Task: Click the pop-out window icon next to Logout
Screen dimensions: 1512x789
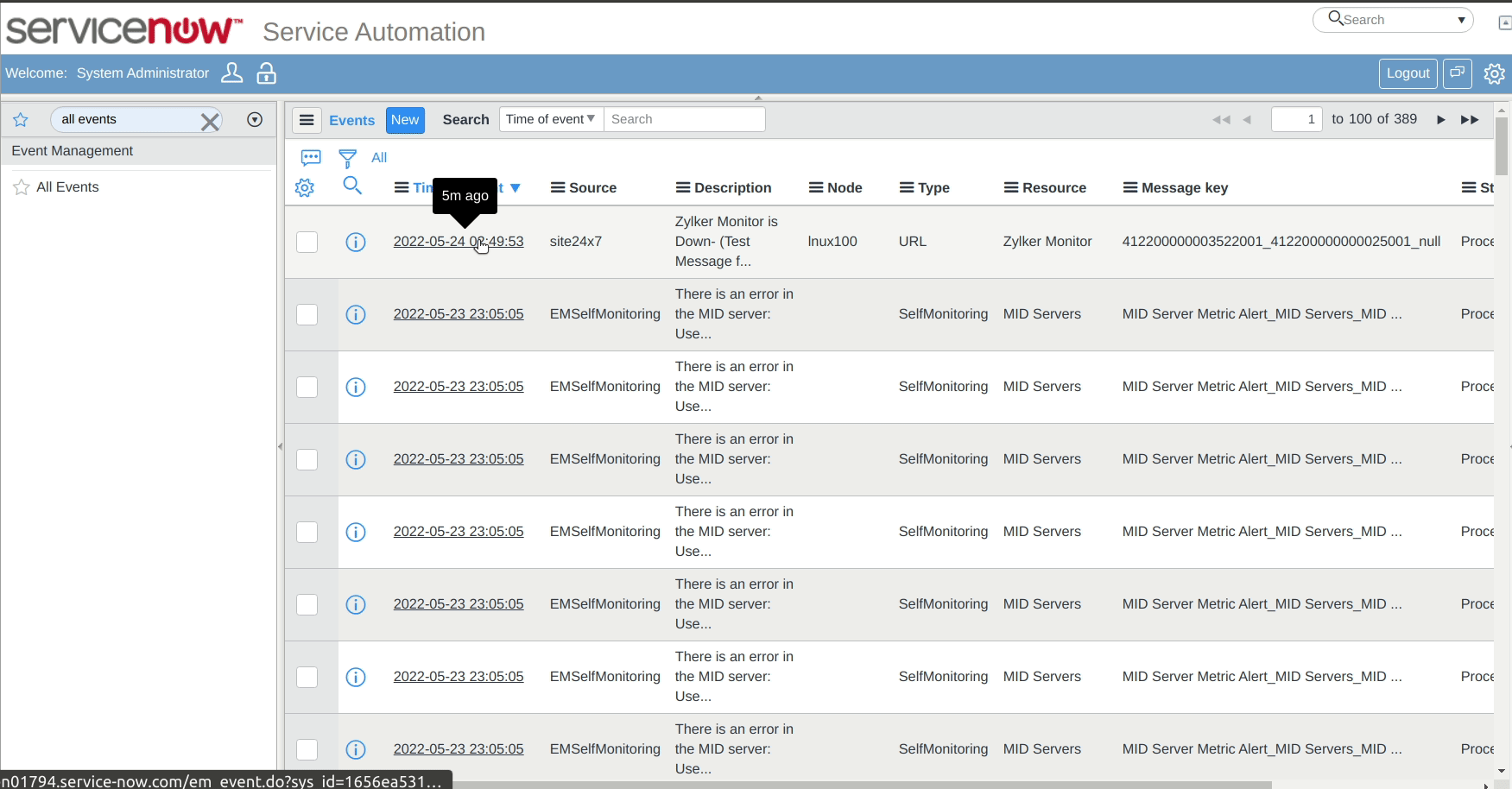Action: 1457,73
